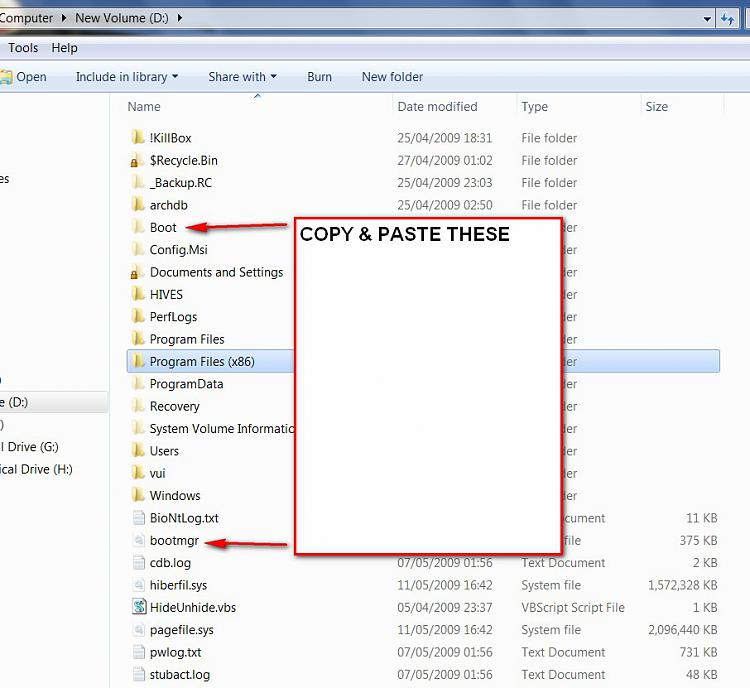750x688 pixels.
Task: Click the hiberfil.sys file icon
Action: point(138,585)
